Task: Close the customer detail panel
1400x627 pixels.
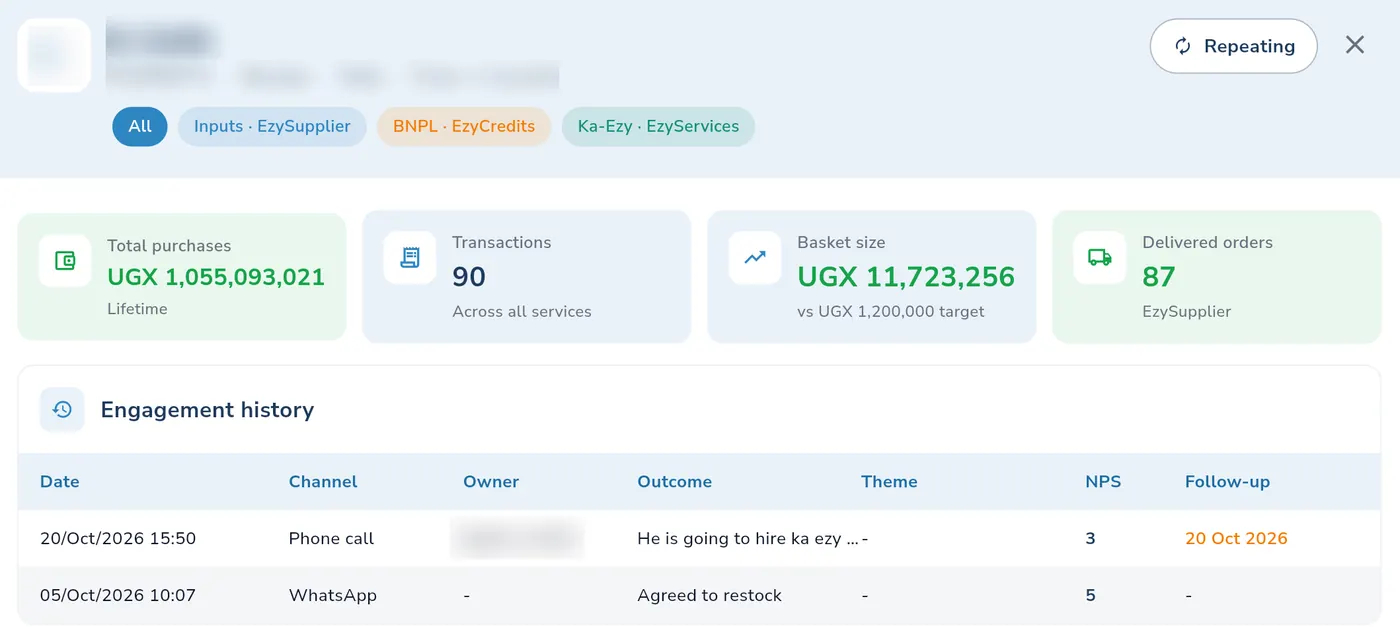Action: (x=1355, y=45)
